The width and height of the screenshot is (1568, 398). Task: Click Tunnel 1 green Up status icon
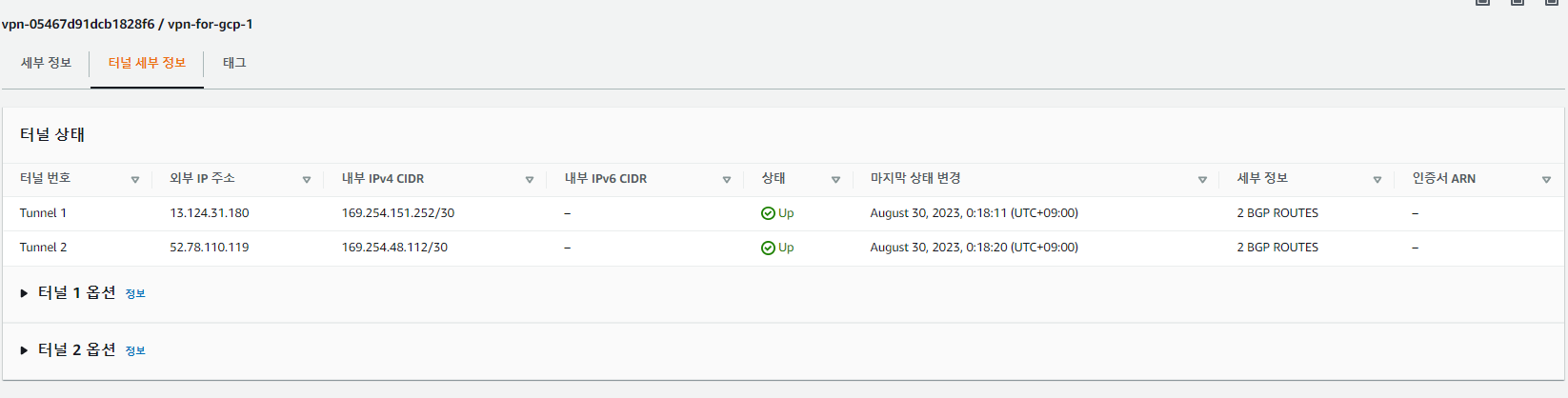pos(768,213)
